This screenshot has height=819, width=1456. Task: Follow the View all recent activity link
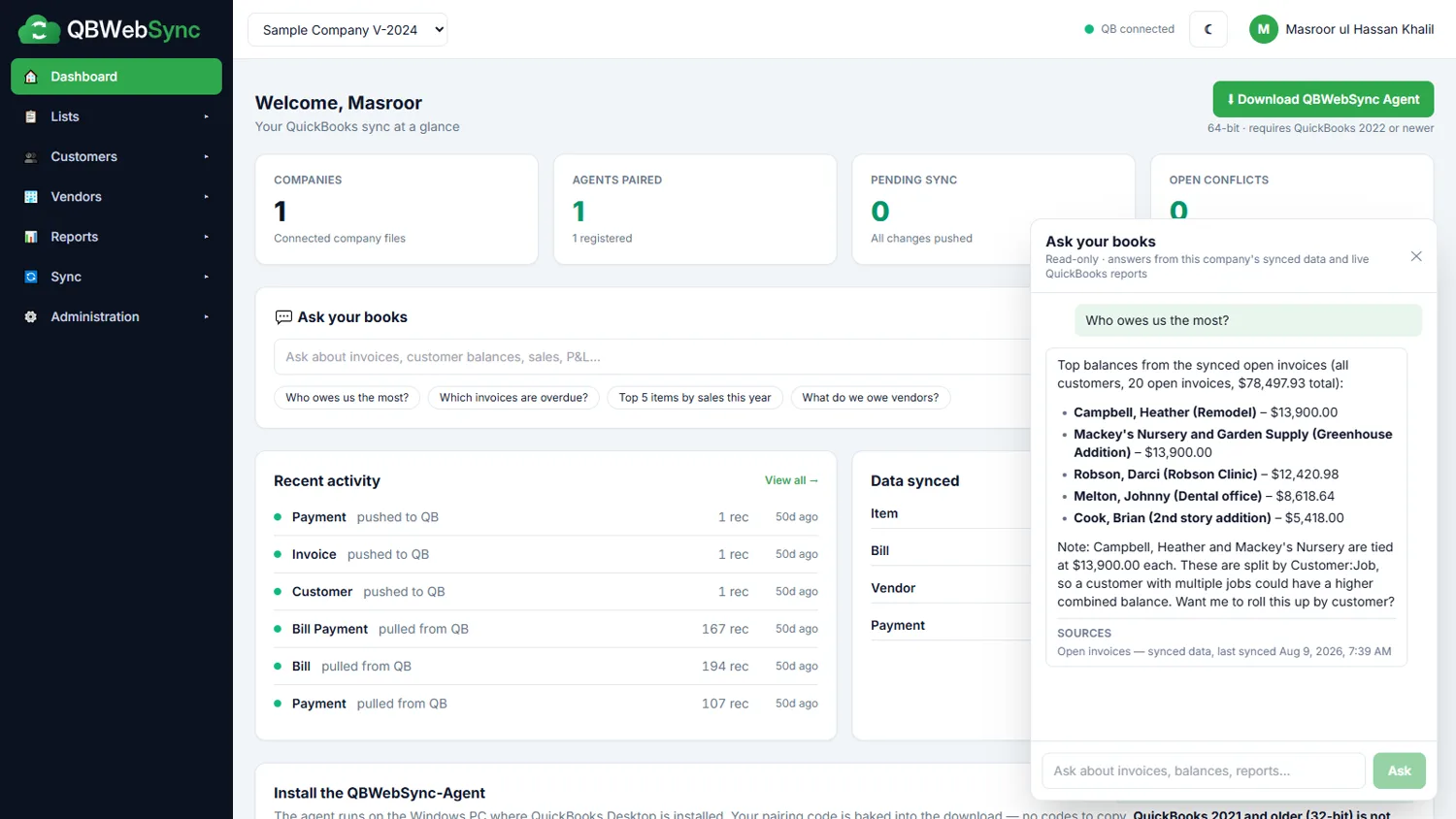[791, 480]
